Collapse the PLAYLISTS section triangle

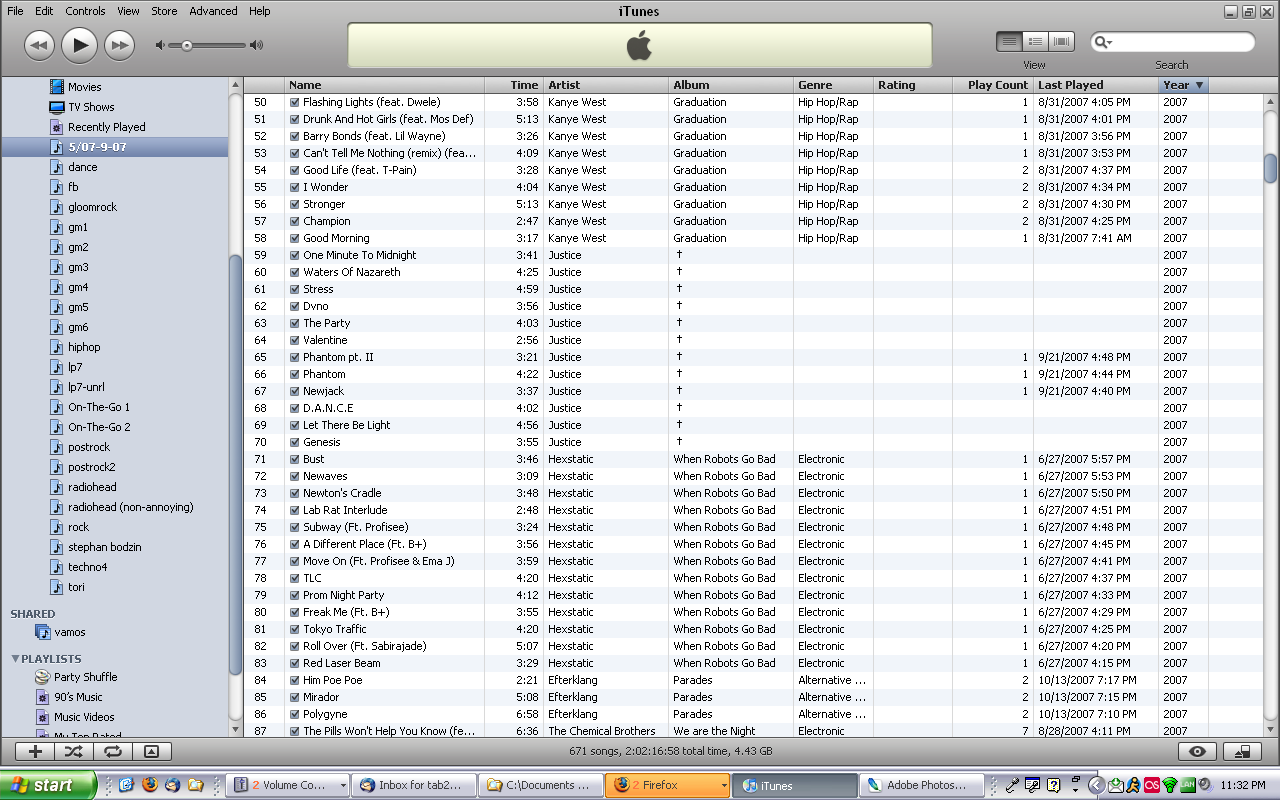coord(15,659)
